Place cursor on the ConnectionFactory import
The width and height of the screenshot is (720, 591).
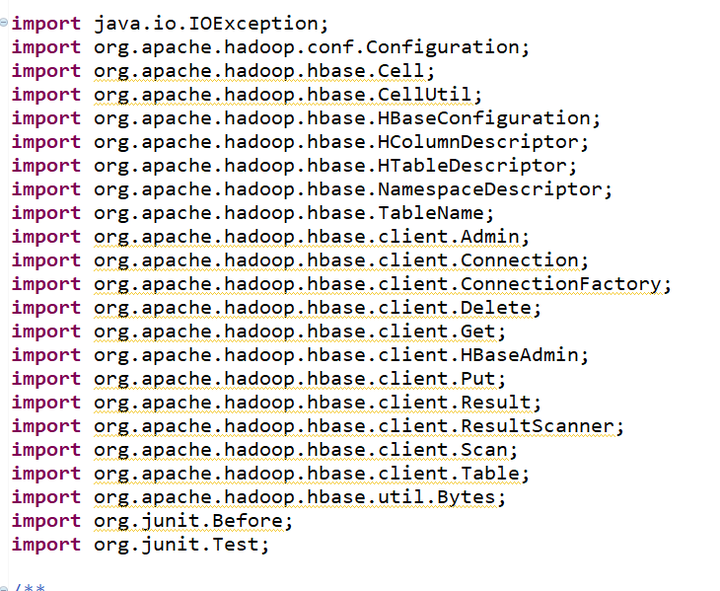click(x=382, y=284)
